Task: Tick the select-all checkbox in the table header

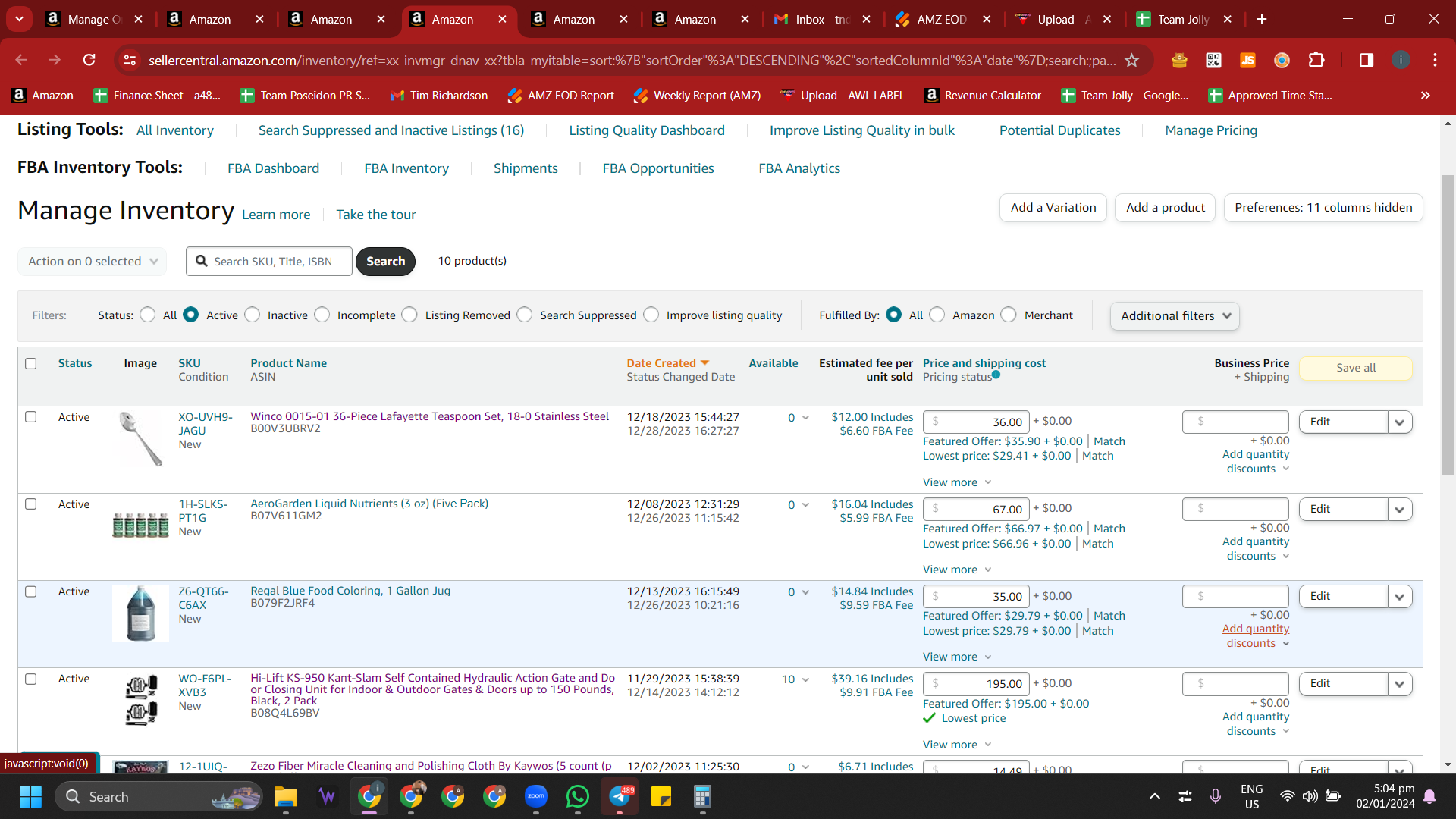Action: tap(31, 363)
